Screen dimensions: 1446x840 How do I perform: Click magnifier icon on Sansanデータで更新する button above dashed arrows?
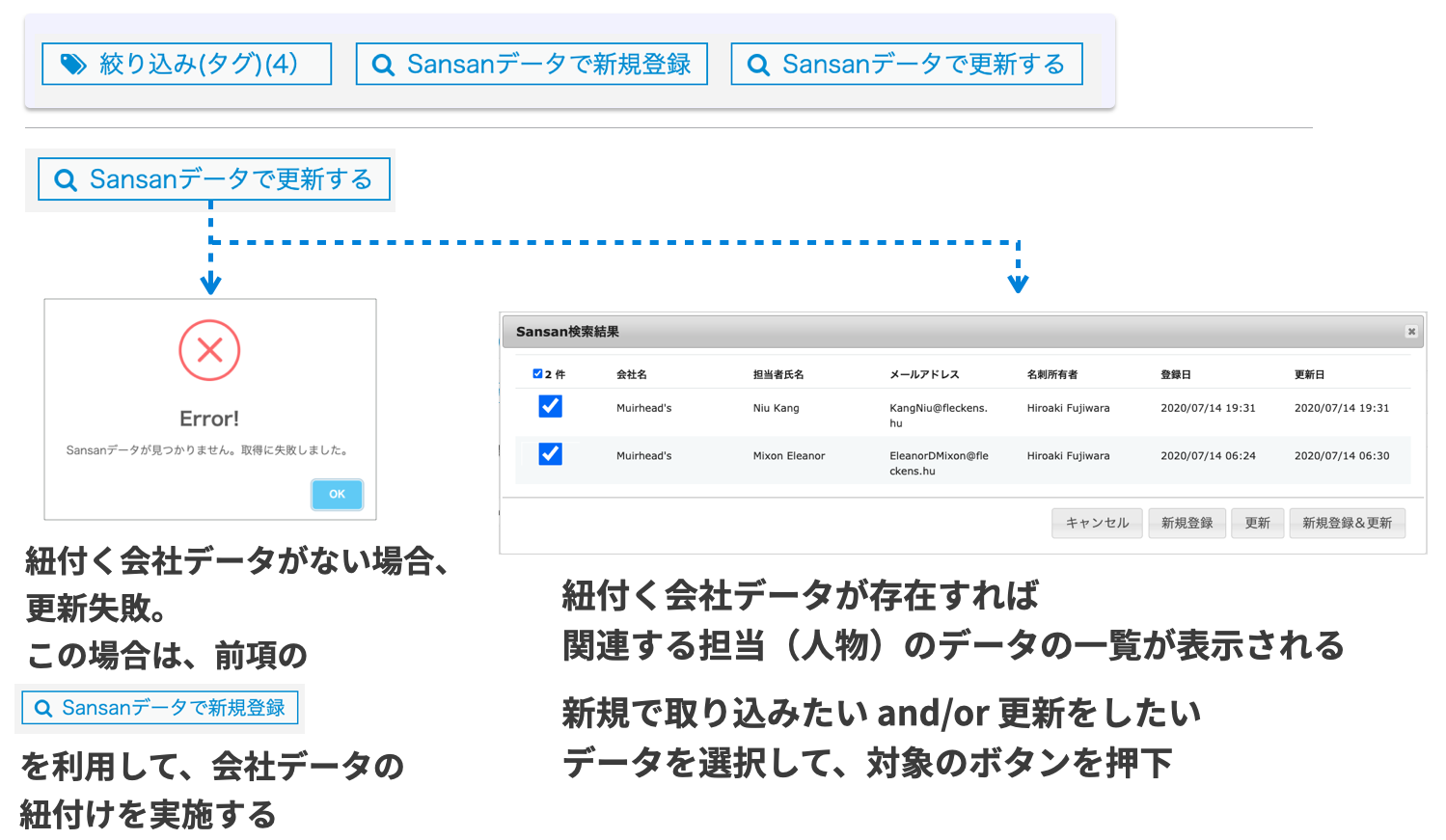(x=66, y=180)
